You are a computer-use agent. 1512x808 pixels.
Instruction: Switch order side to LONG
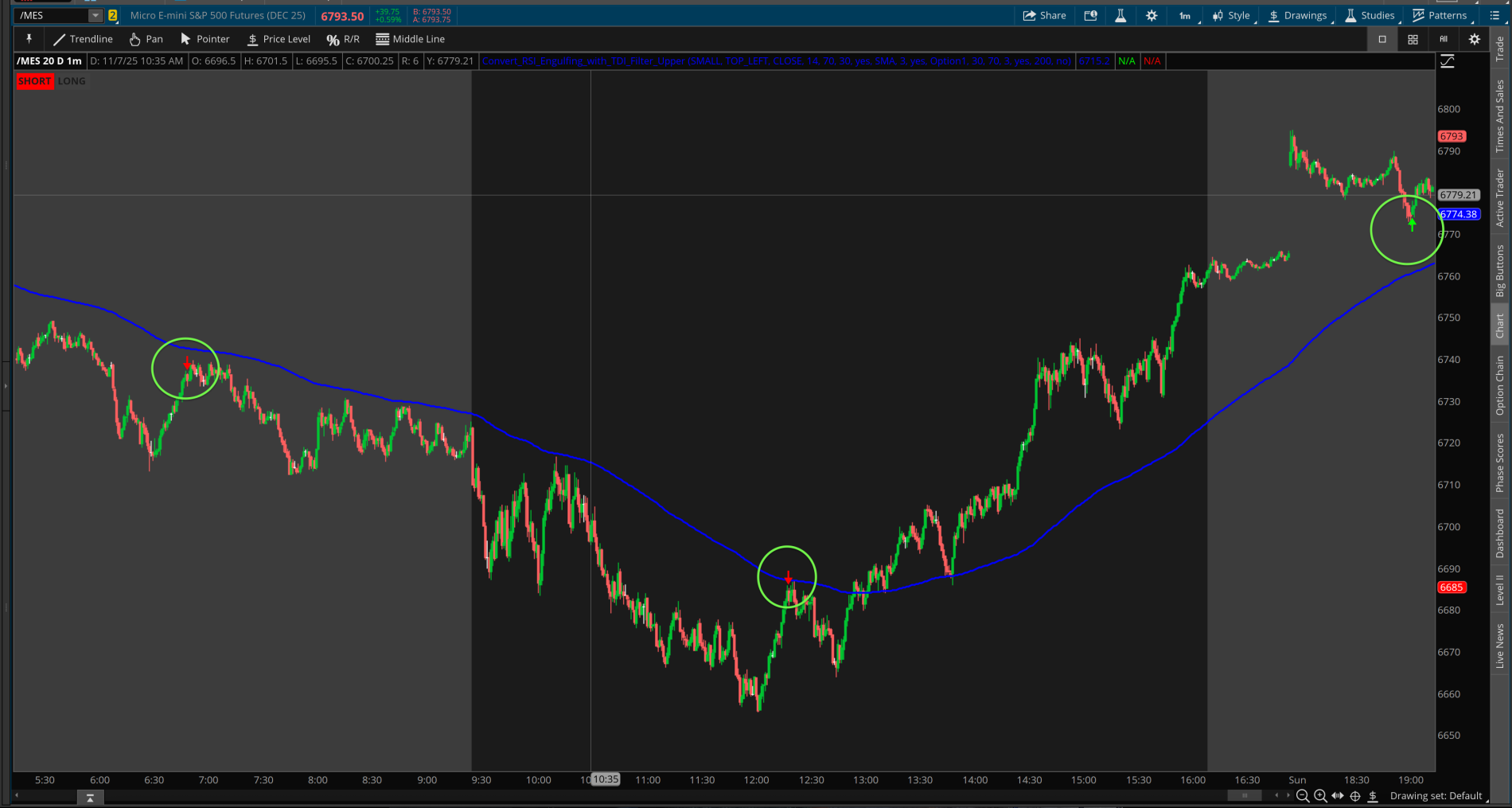[72, 80]
